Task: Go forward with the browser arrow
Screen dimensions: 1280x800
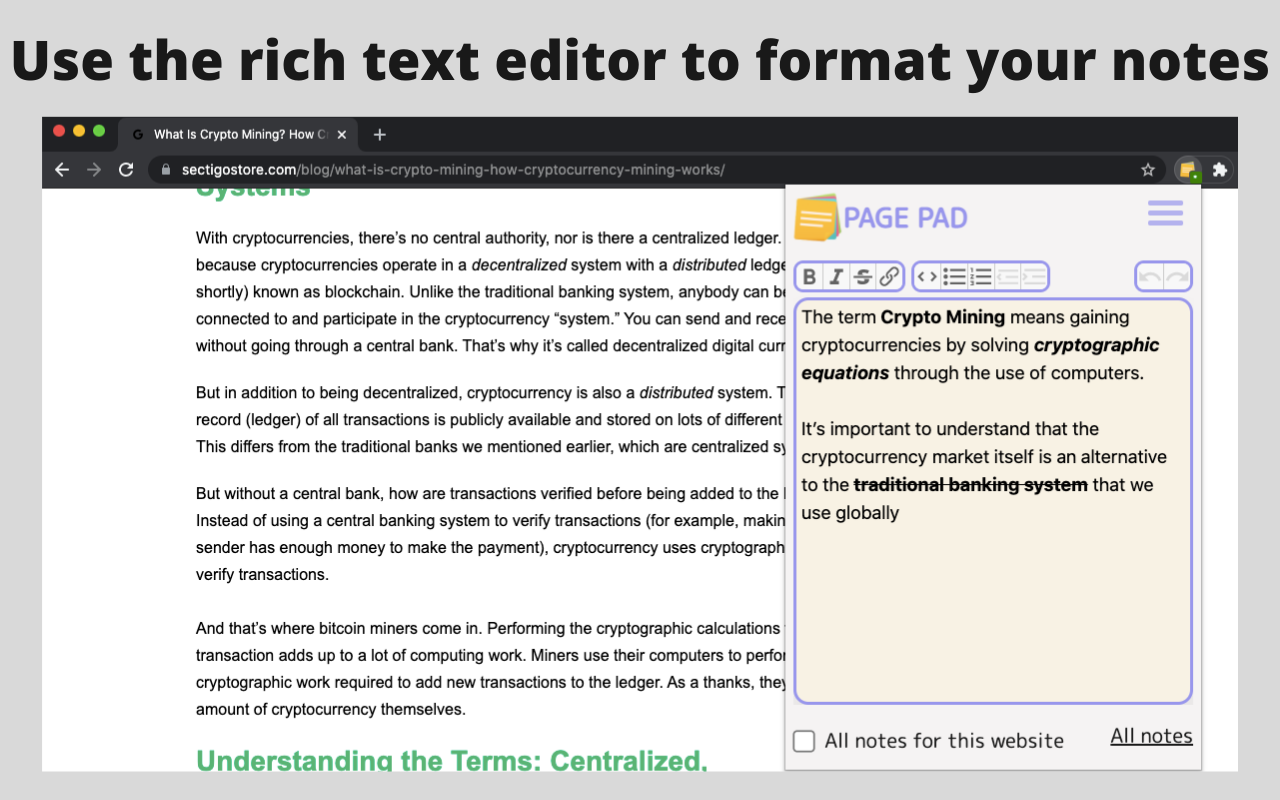Action: click(94, 170)
